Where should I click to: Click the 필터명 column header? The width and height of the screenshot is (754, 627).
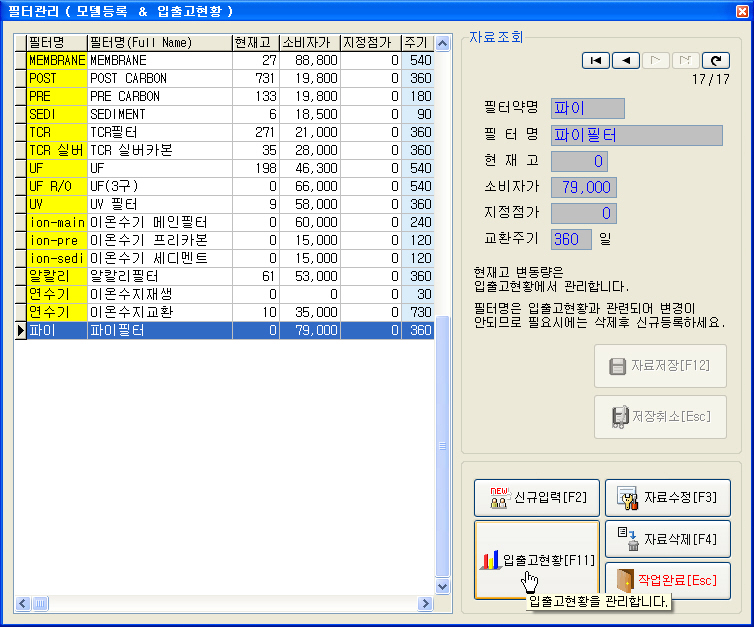pyautogui.click(x=57, y=43)
